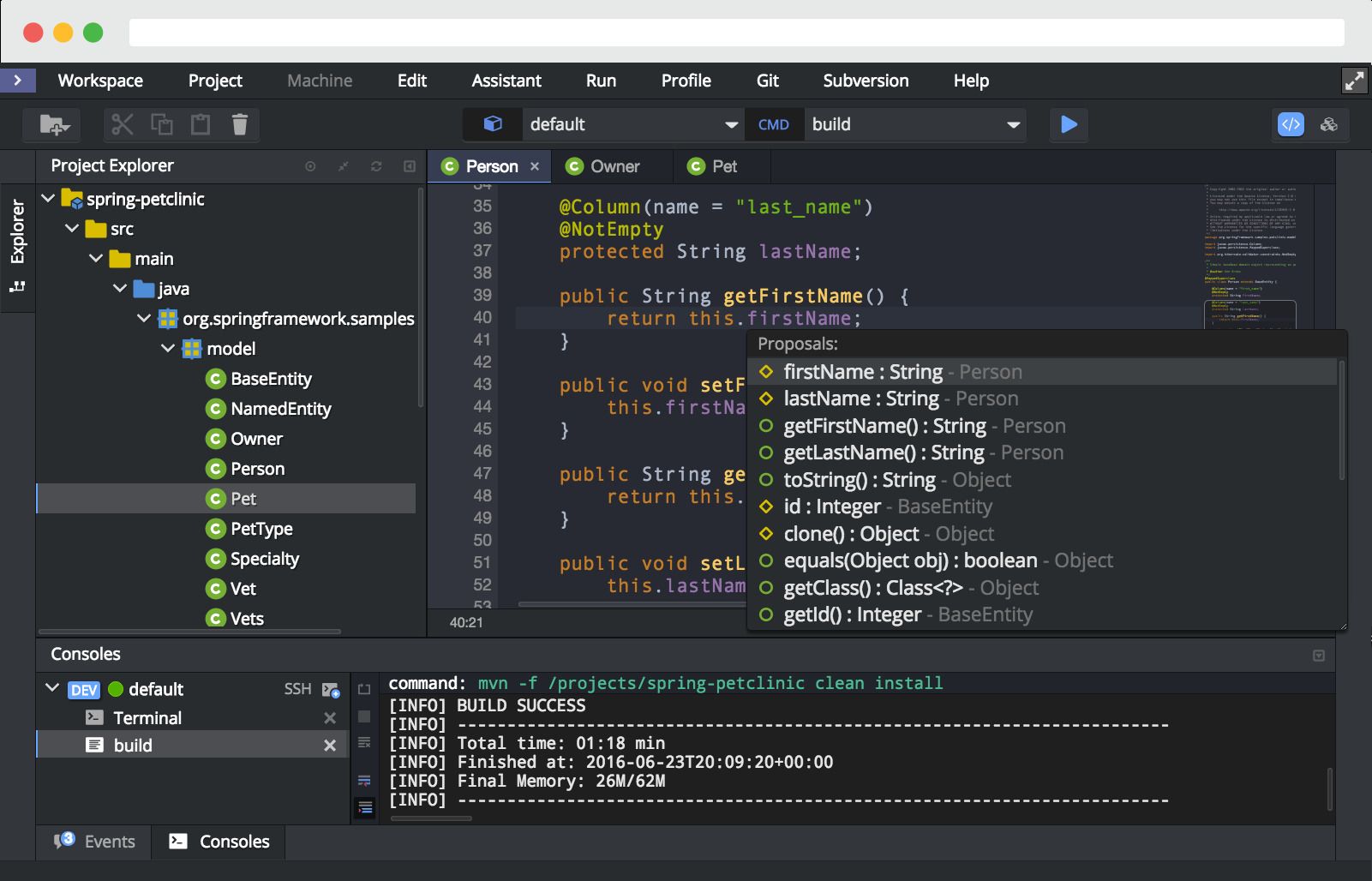Open the default environment dropdown
This screenshot has height=881, width=1372.
pos(634,124)
